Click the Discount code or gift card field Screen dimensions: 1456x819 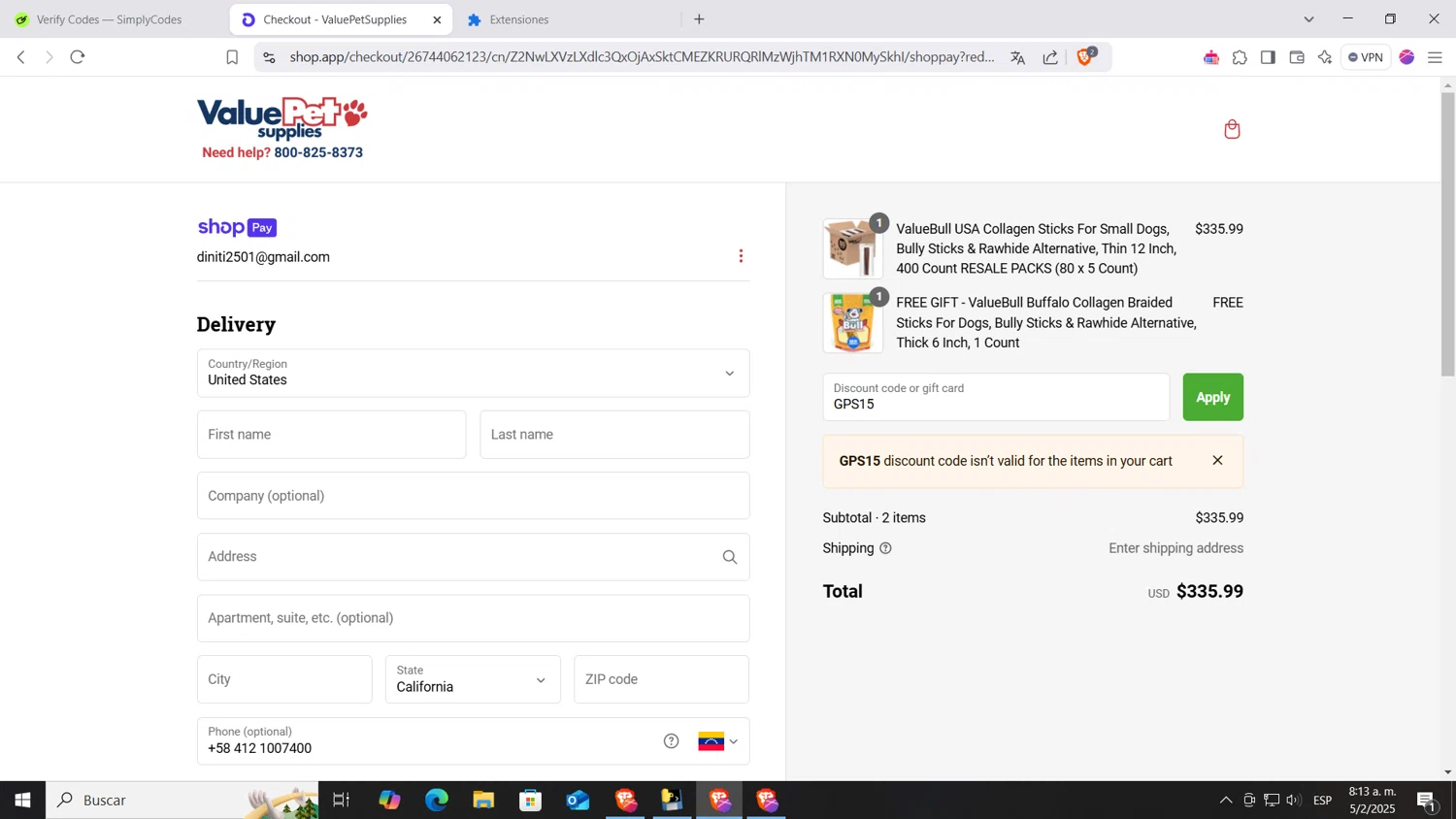[996, 397]
